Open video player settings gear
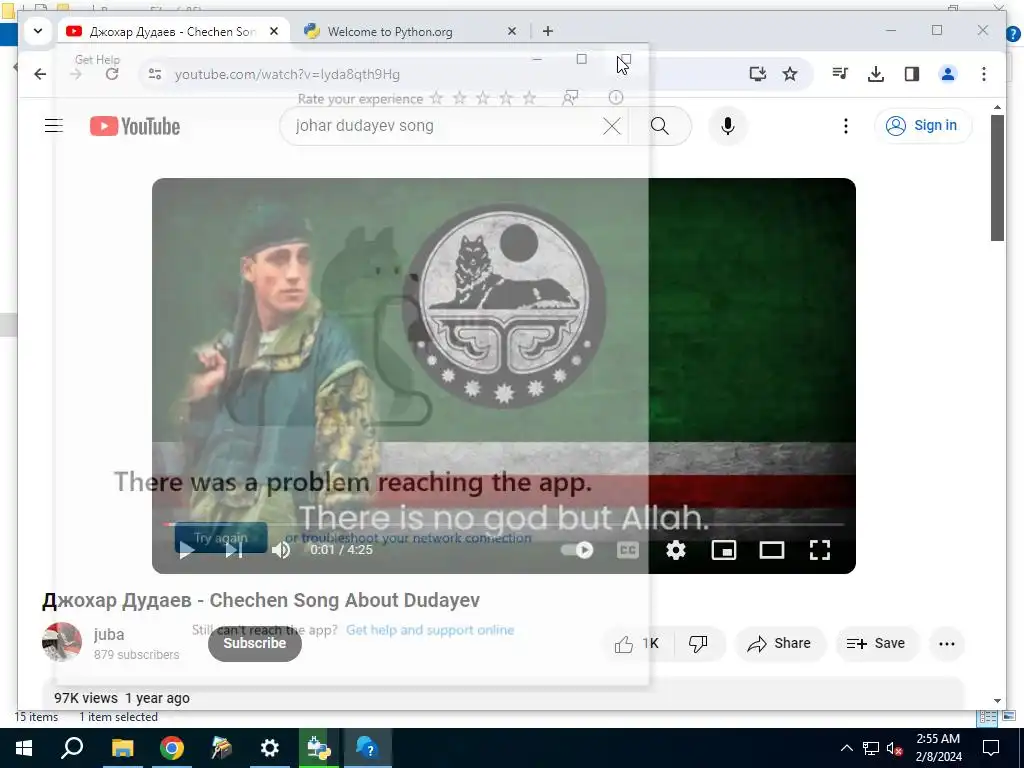The image size is (1024, 768). pyautogui.click(x=676, y=550)
